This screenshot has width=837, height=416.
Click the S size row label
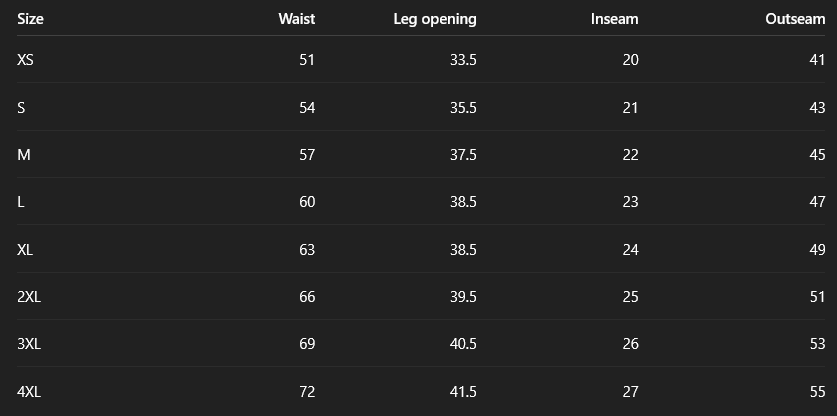[x=21, y=108]
